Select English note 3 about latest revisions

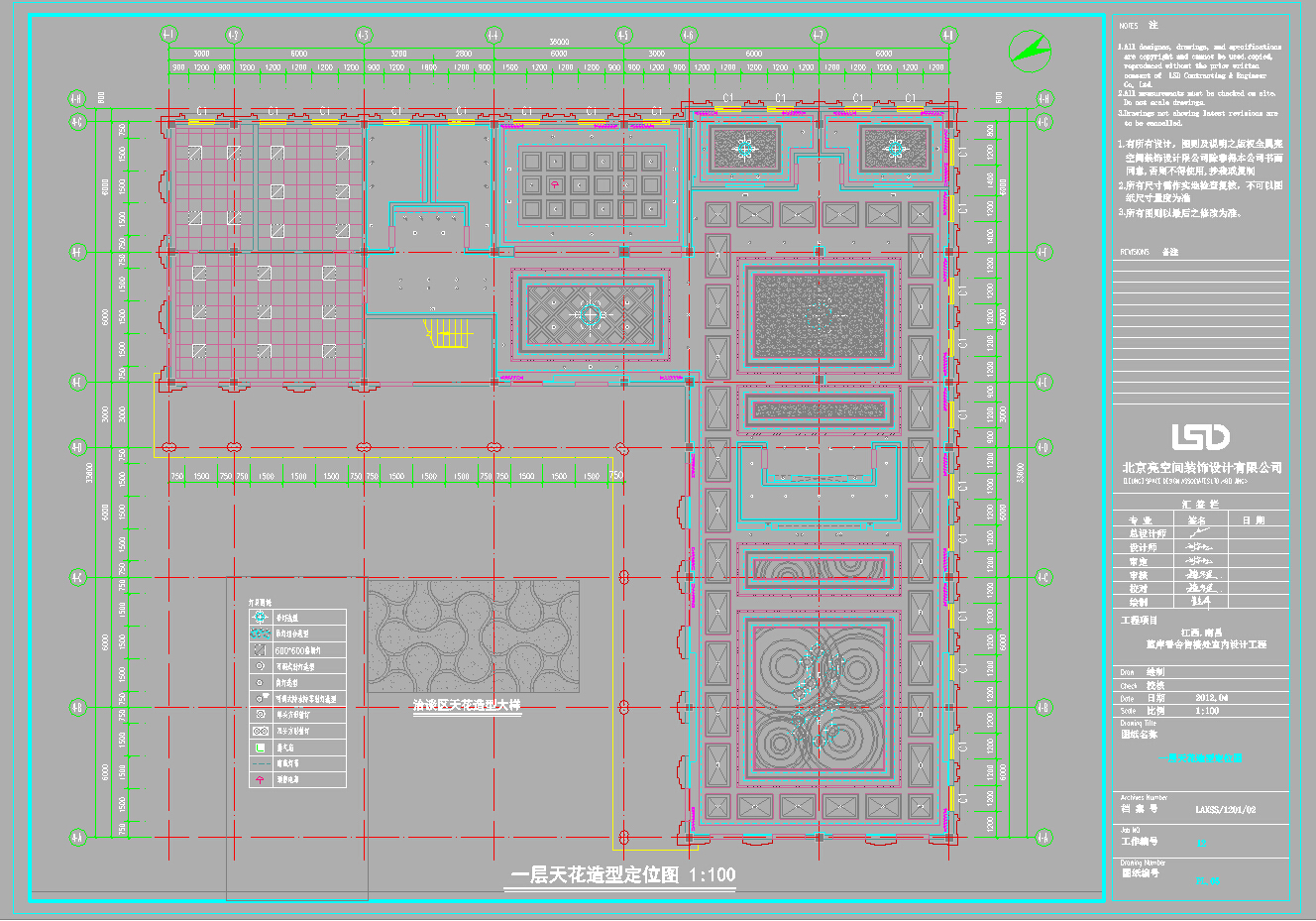1198,118
